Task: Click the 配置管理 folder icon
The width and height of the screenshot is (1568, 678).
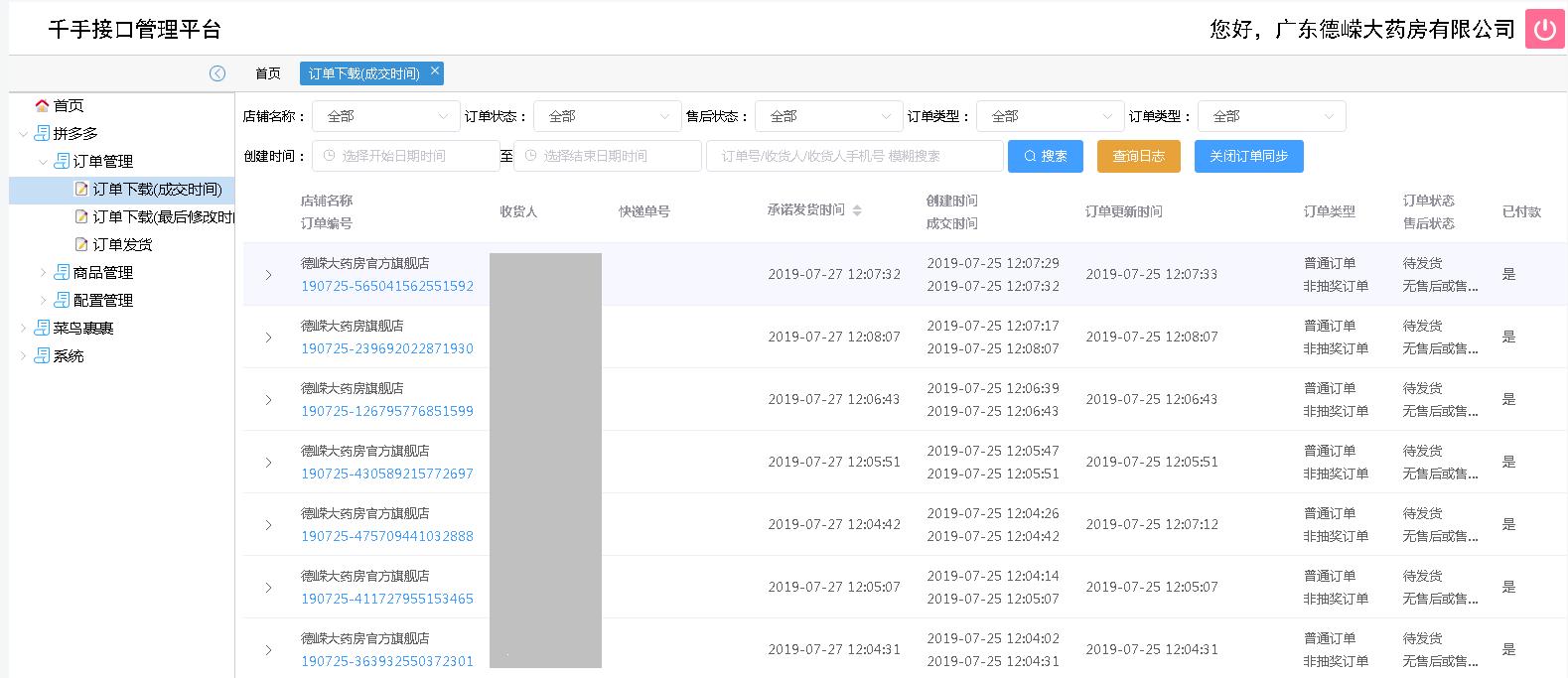Action: pos(62,300)
